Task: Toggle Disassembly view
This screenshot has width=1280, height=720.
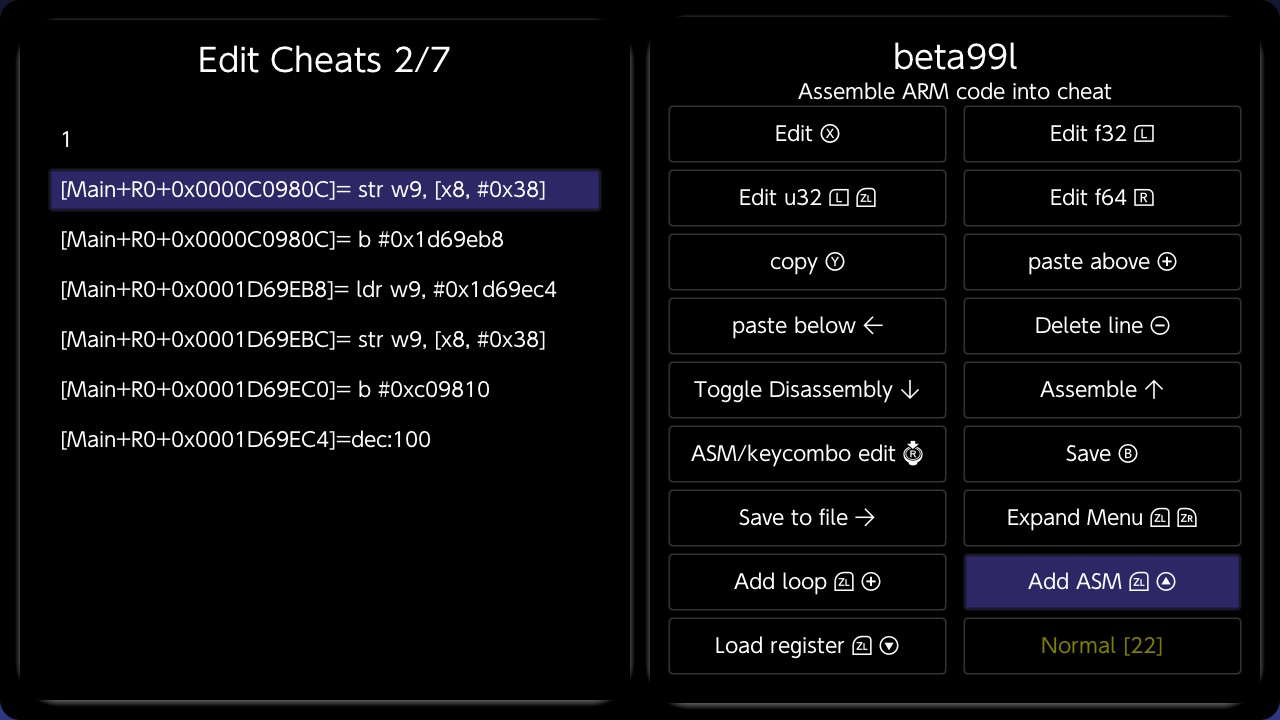Action: (807, 390)
